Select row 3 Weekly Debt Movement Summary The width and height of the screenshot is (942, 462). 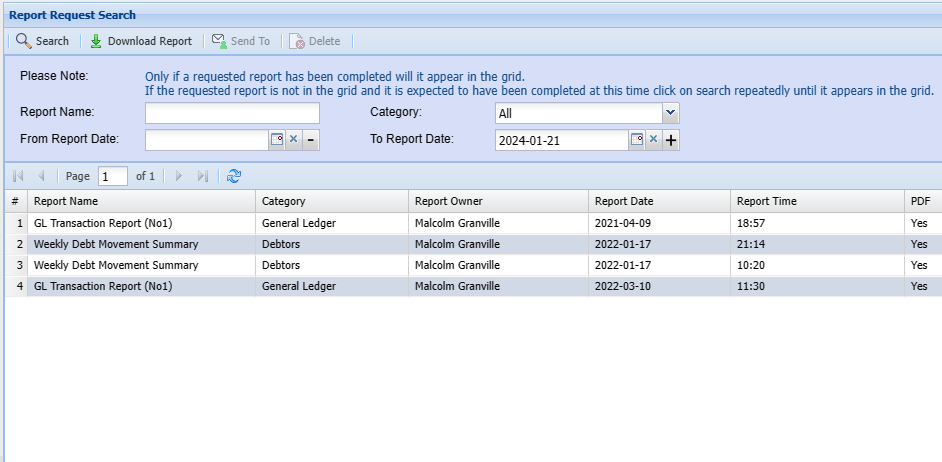[473, 265]
